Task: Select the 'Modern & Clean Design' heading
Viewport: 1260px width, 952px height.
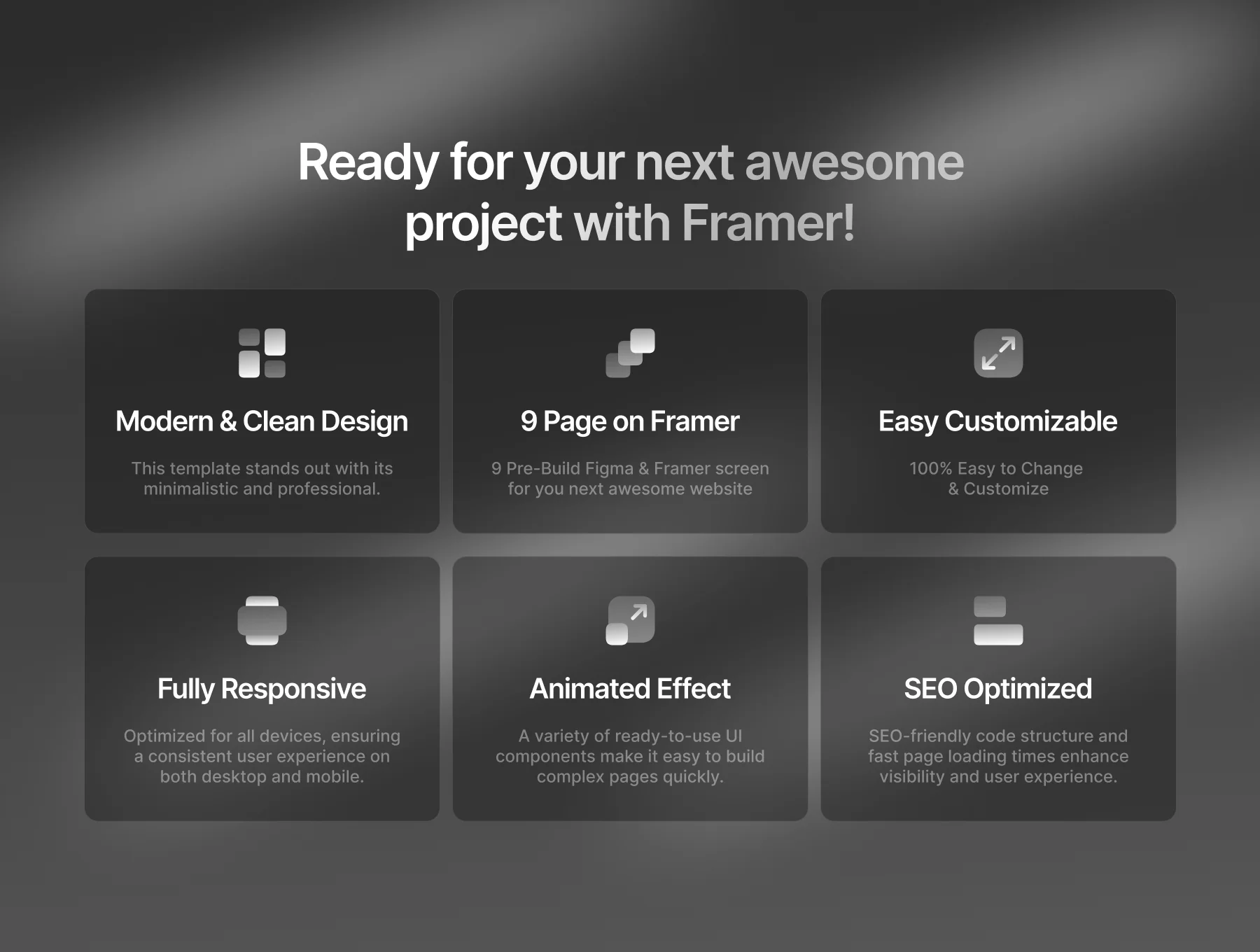Action: click(262, 421)
